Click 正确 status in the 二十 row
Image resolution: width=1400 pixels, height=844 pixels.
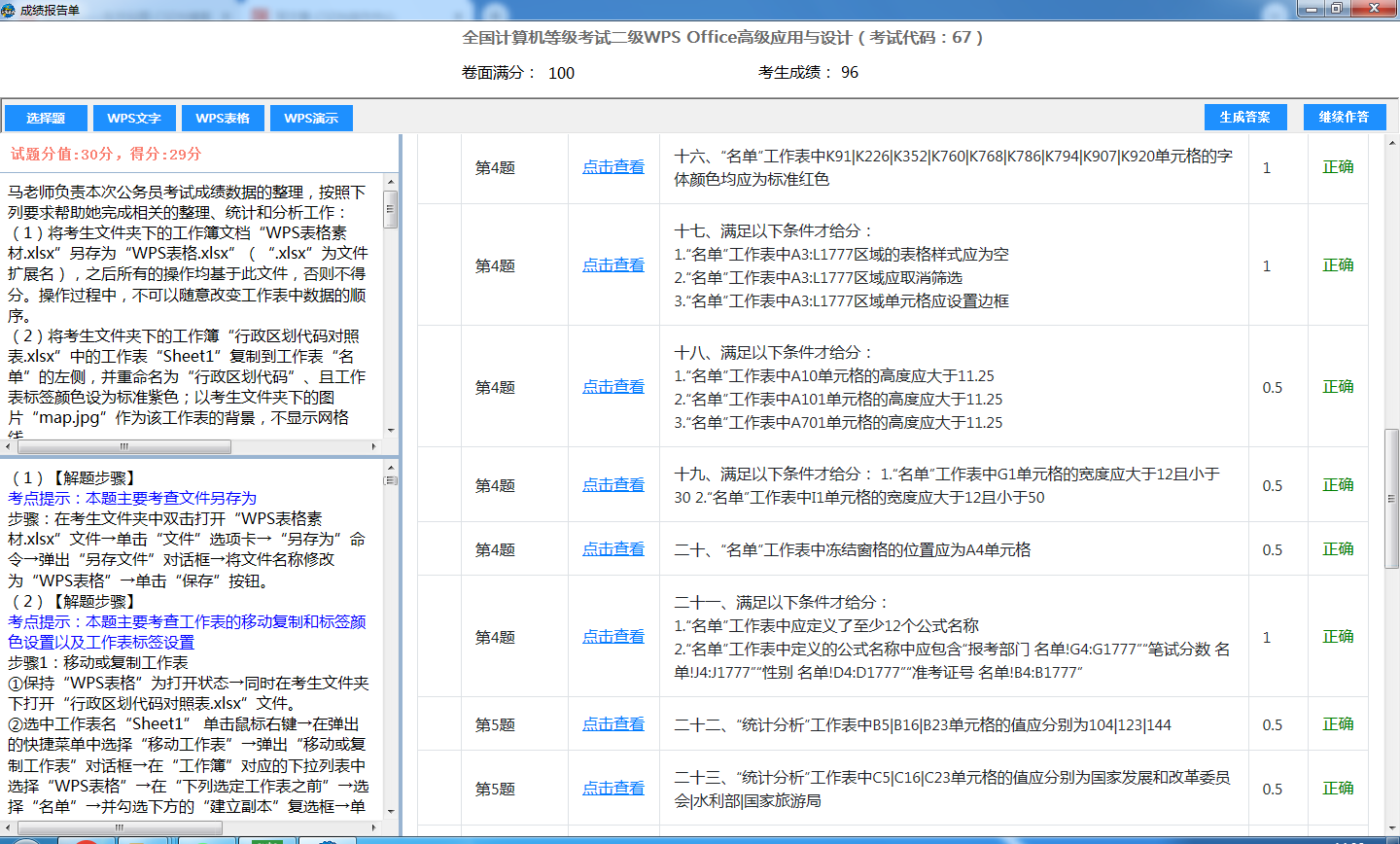pos(1338,549)
